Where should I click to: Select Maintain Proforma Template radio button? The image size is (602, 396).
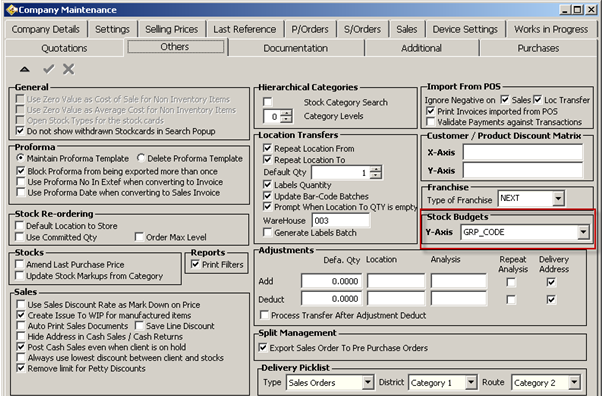coord(20,158)
